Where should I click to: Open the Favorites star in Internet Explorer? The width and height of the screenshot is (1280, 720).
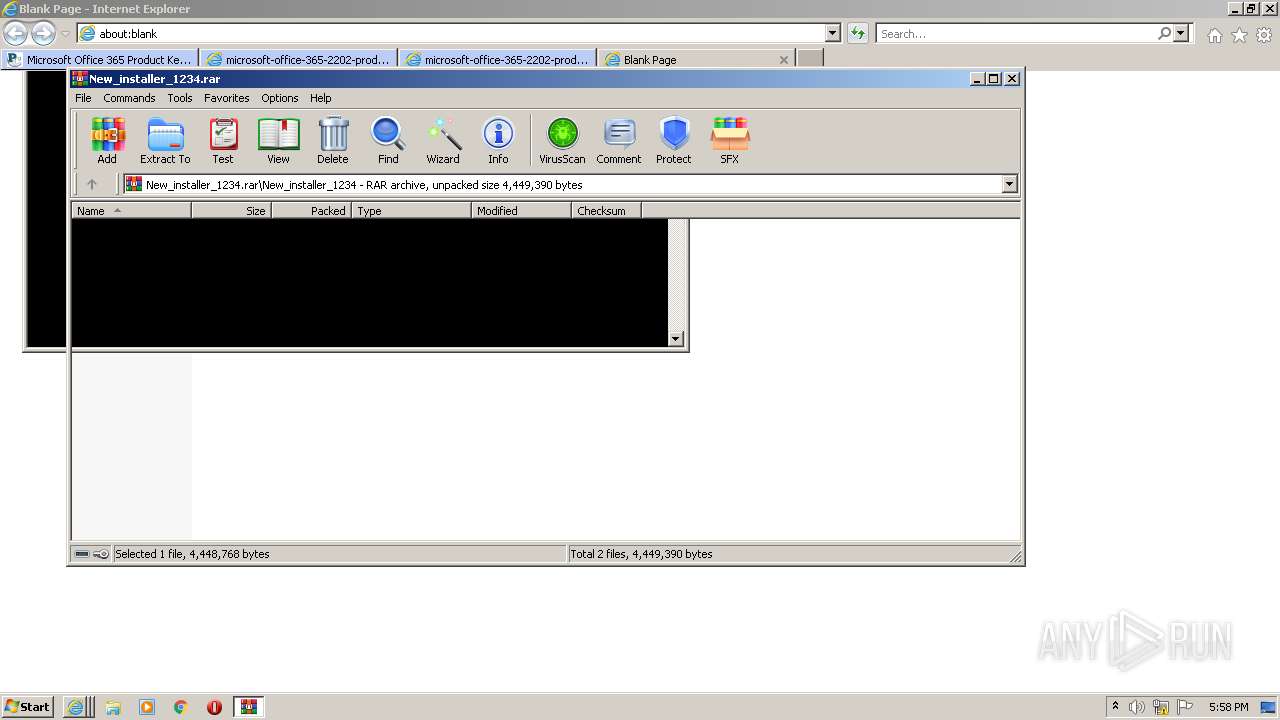pyautogui.click(x=1239, y=35)
